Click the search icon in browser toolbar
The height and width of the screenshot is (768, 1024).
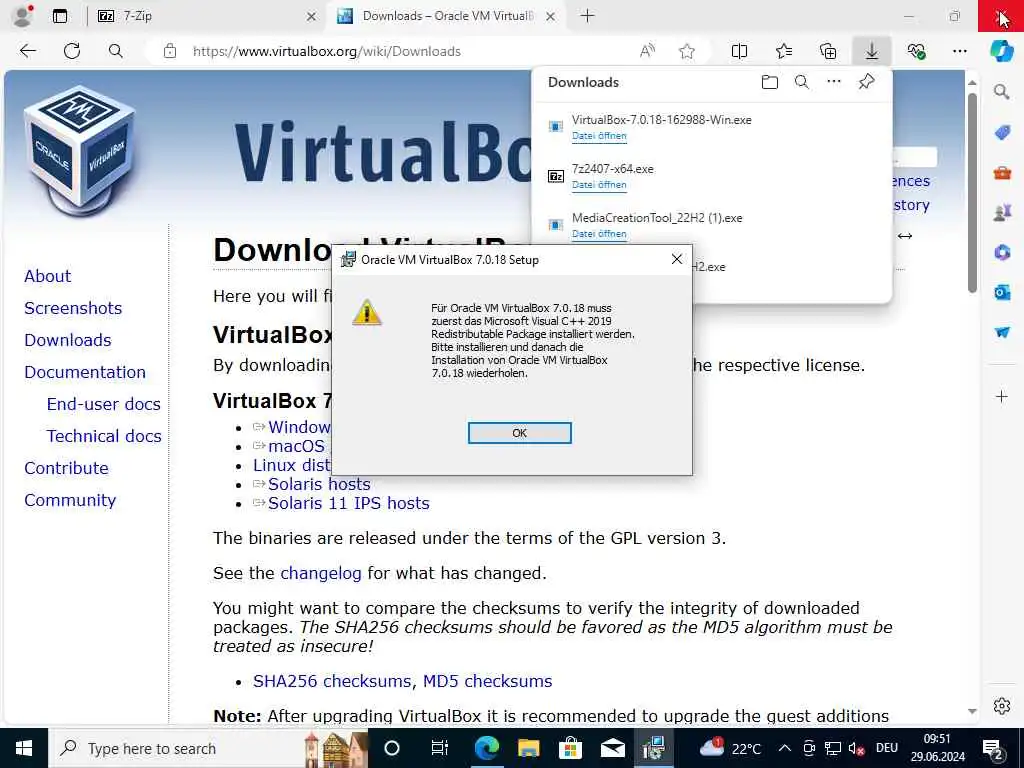[116, 51]
